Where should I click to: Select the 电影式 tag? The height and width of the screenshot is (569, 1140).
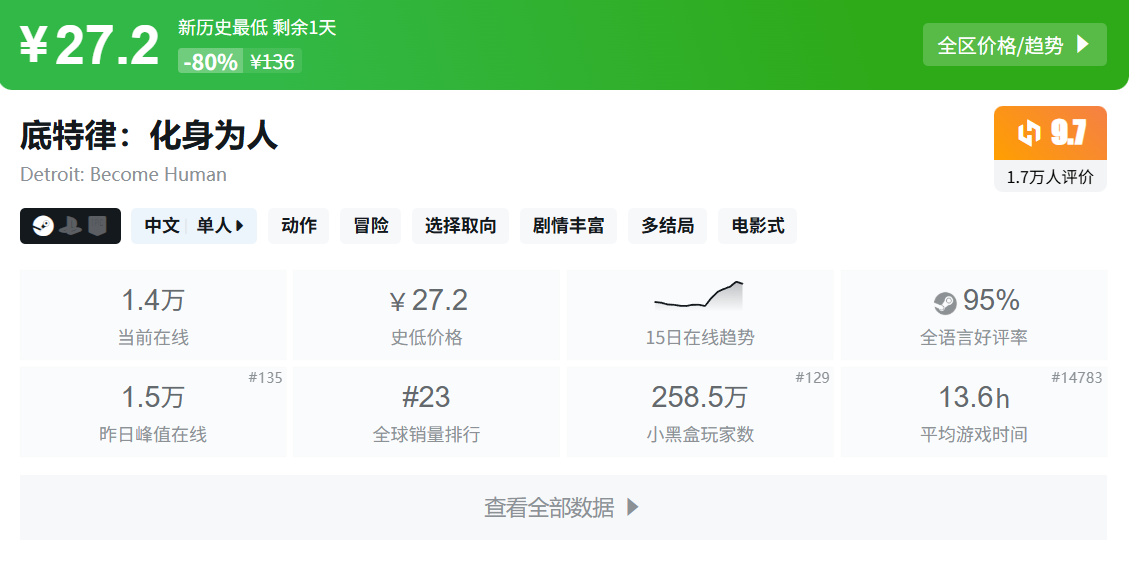(758, 226)
